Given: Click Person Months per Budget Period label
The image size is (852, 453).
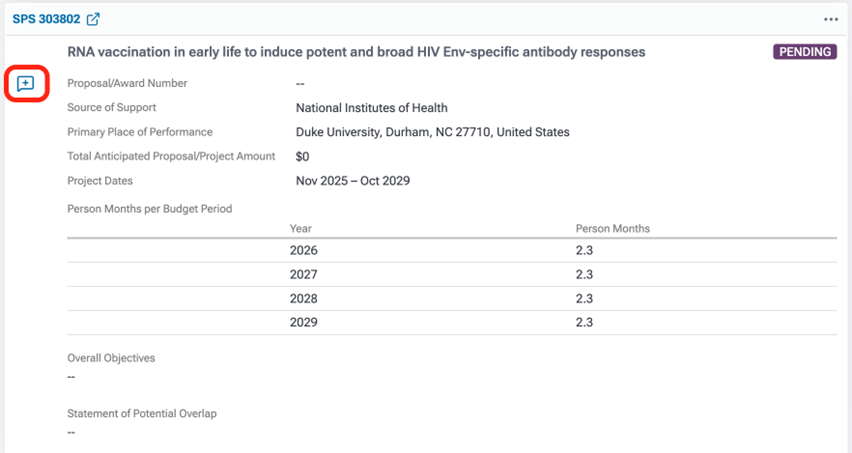Looking at the screenshot, I should pyautogui.click(x=149, y=209).
